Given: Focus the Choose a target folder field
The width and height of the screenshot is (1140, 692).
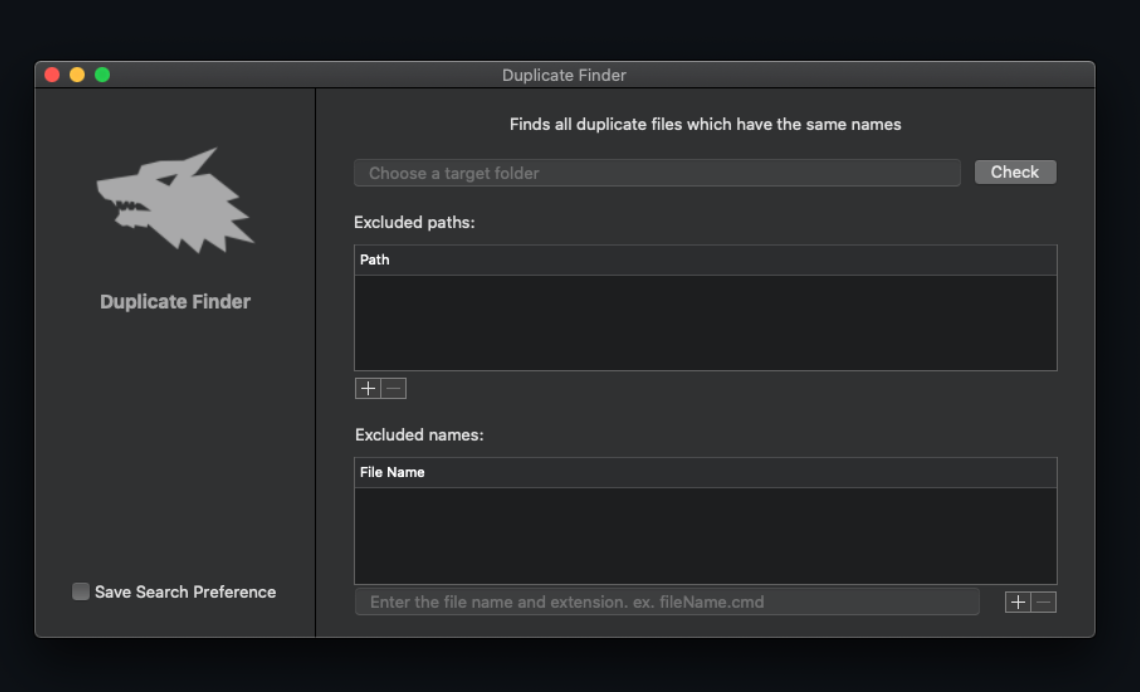Looking at the screenshot, I should click(657, 173).
